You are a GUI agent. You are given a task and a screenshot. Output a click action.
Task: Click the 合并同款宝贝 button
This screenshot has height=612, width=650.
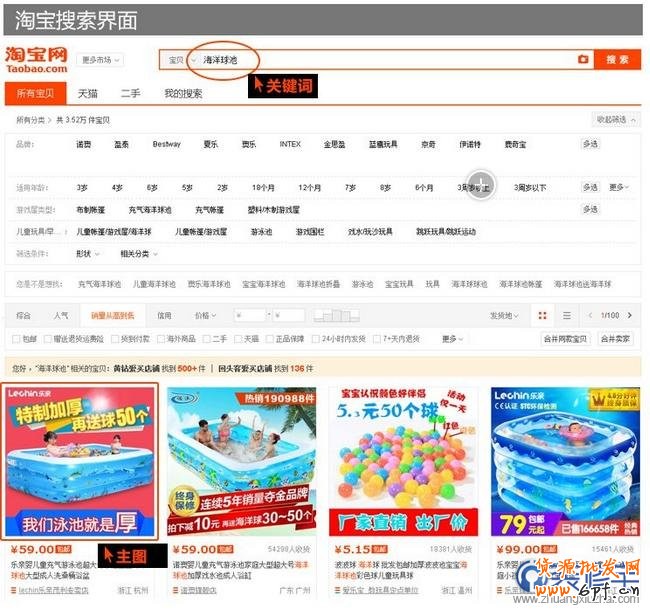[565, 339]
